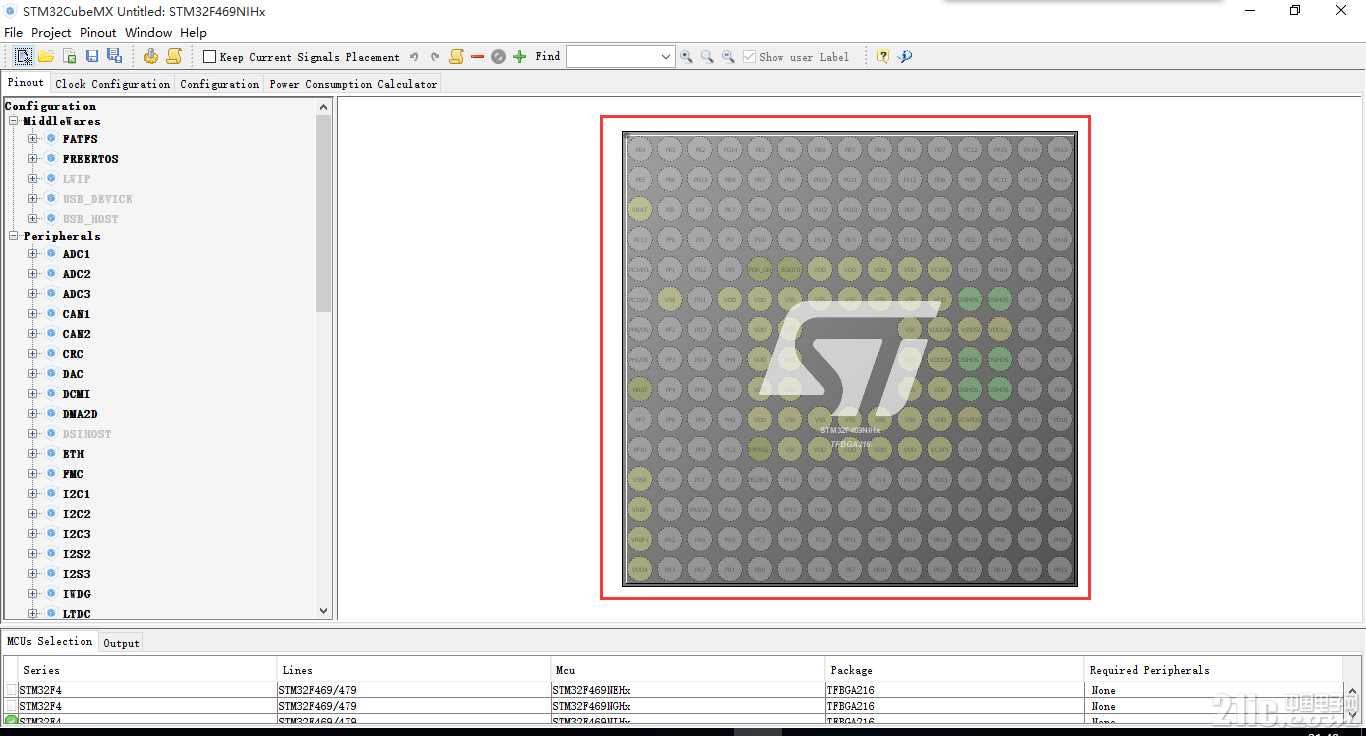Image resolution: width=1366 pixels, height=736 pixels.
Task: Click the cube icon next to FREERTOS
Action: pyautogui.click(x=51, y=159)
